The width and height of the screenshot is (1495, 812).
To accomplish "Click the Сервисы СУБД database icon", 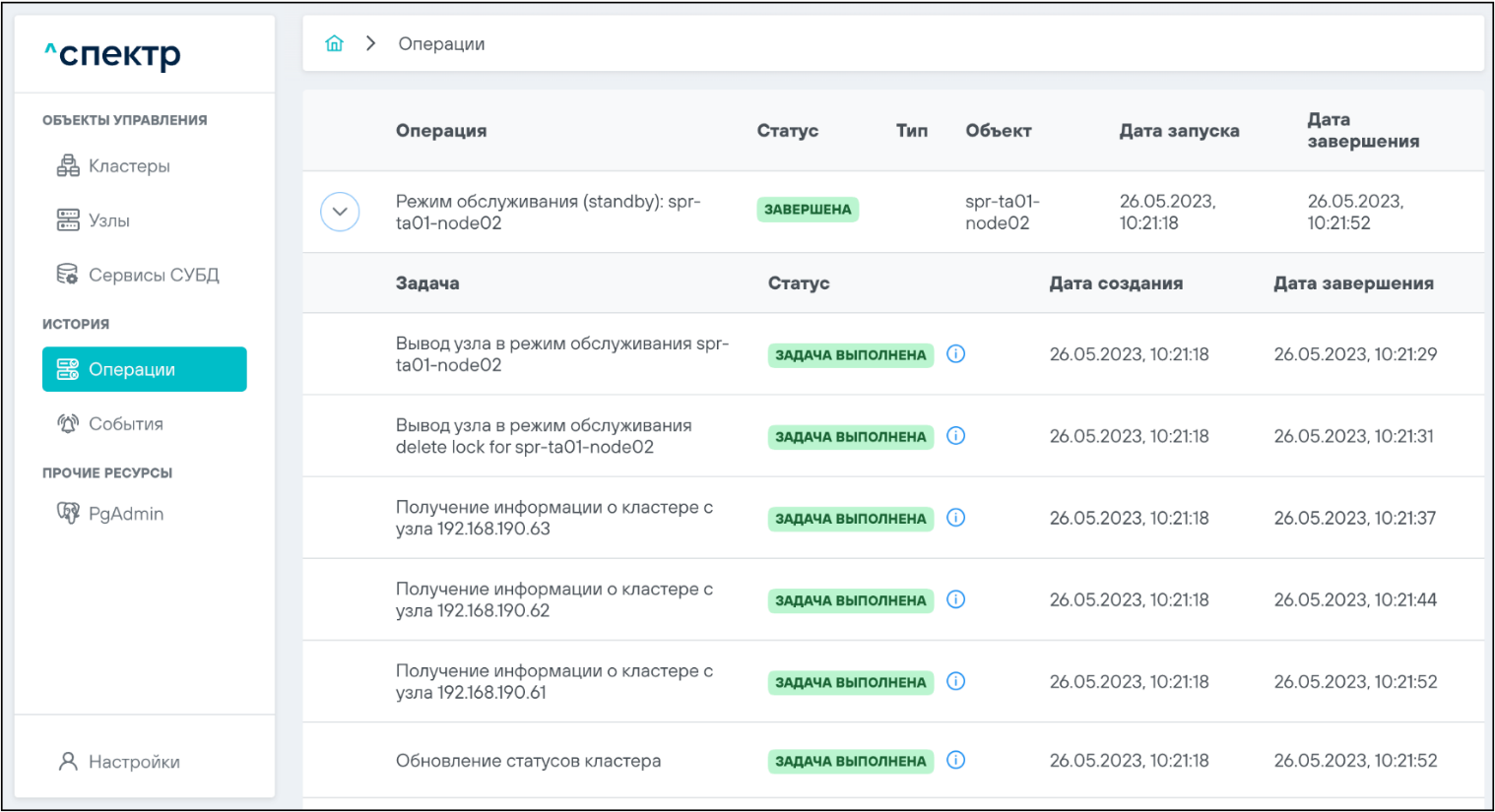I will click(67, 275).
